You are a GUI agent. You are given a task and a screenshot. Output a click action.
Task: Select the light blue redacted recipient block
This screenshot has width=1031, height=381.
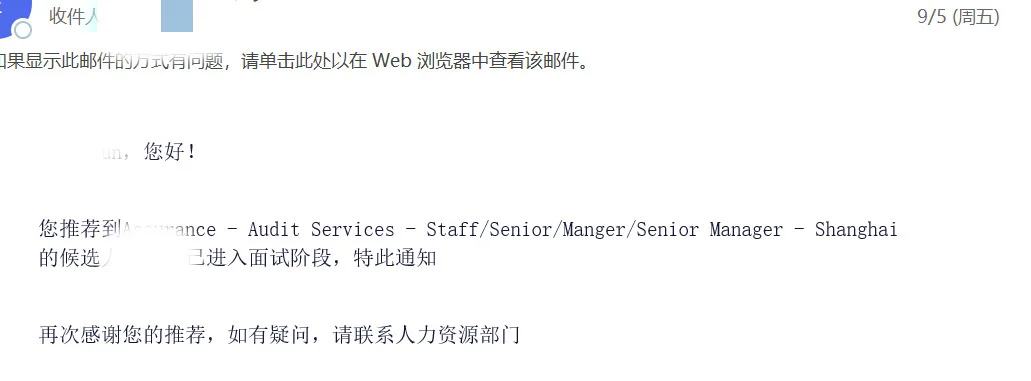[177, 17]
